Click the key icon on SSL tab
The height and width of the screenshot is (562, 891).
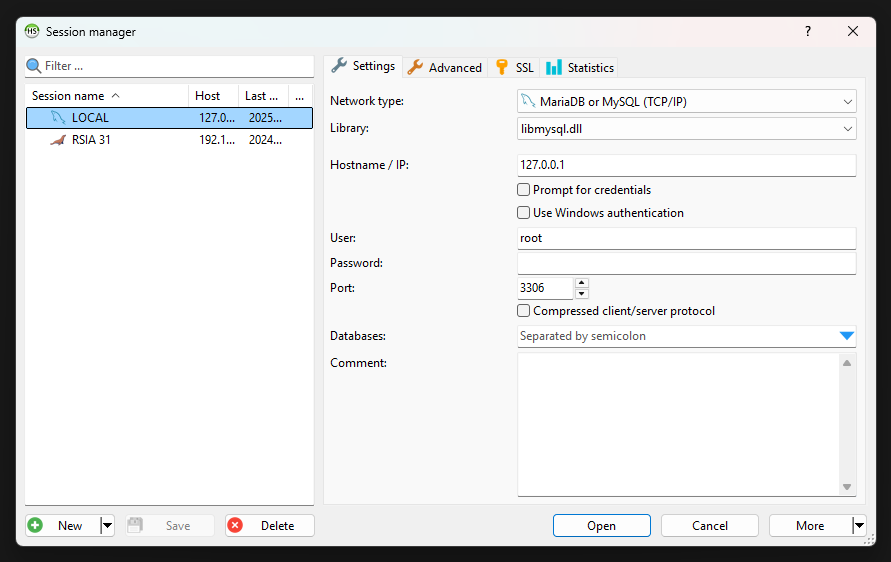click(502, 67)
